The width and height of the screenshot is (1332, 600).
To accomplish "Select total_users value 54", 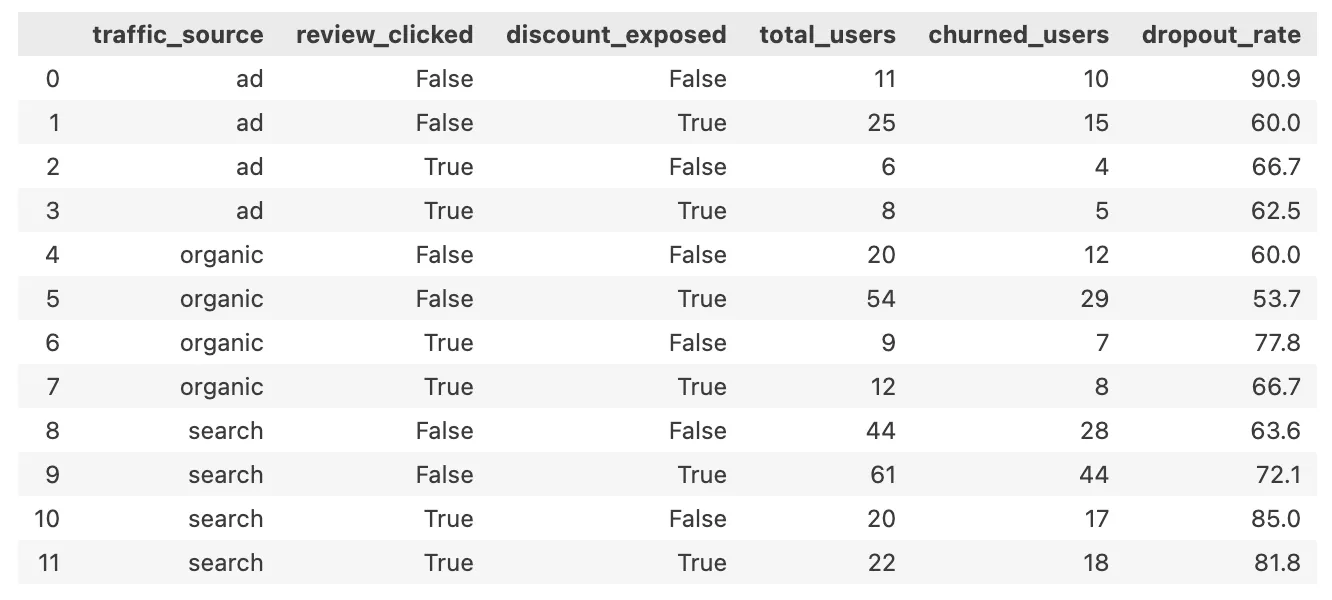I will (x=881, y=299).
